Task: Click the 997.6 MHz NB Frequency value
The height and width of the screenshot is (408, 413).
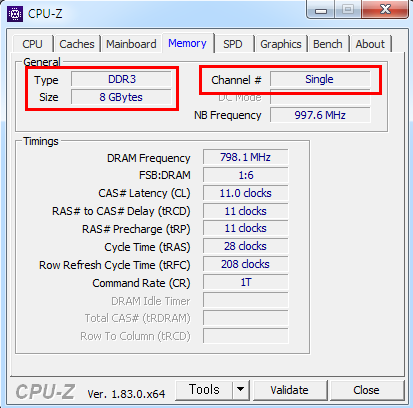Action: point(320,115)
